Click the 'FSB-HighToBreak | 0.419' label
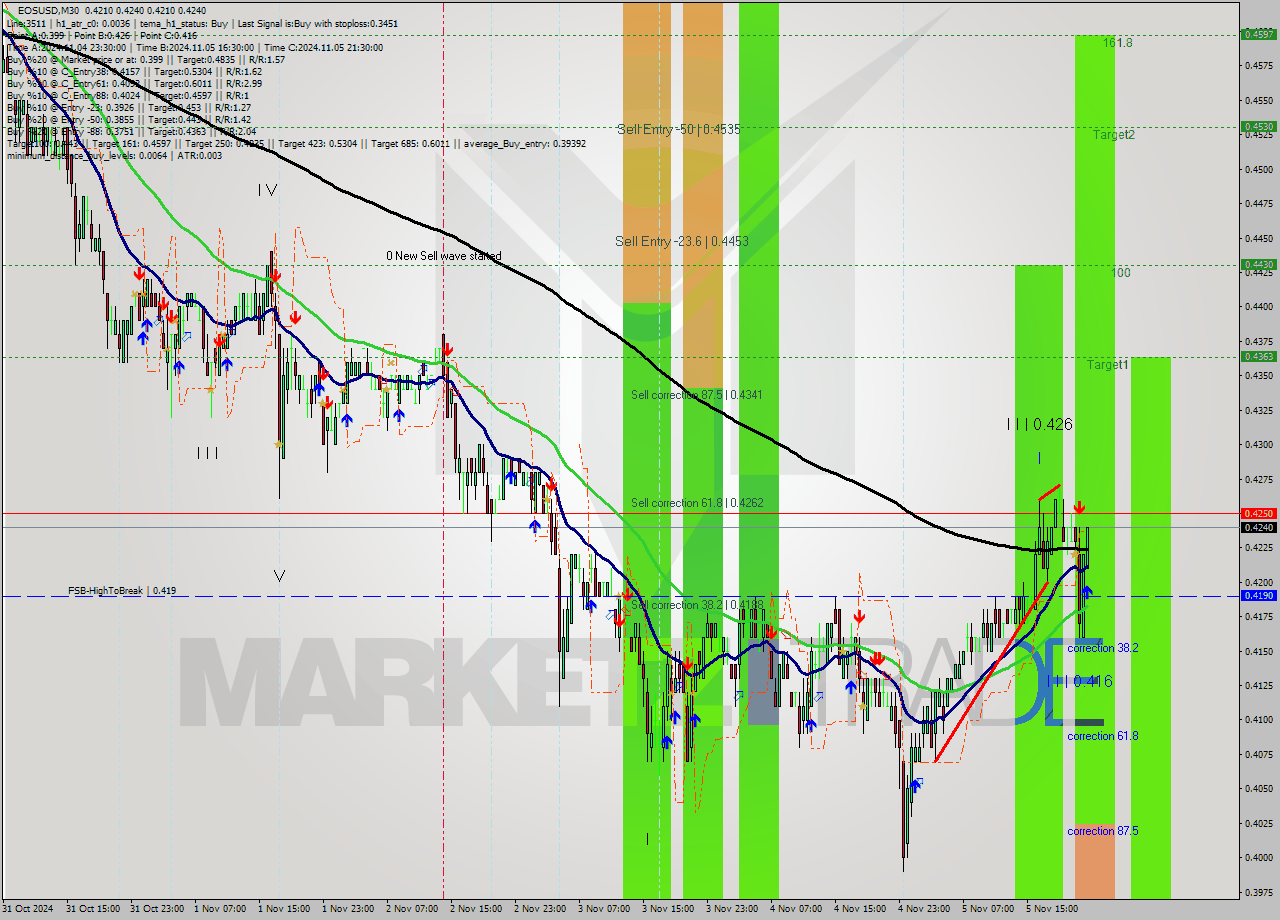Image resolution: width=1280 pixels, height=920 pixels. [122, 591]
